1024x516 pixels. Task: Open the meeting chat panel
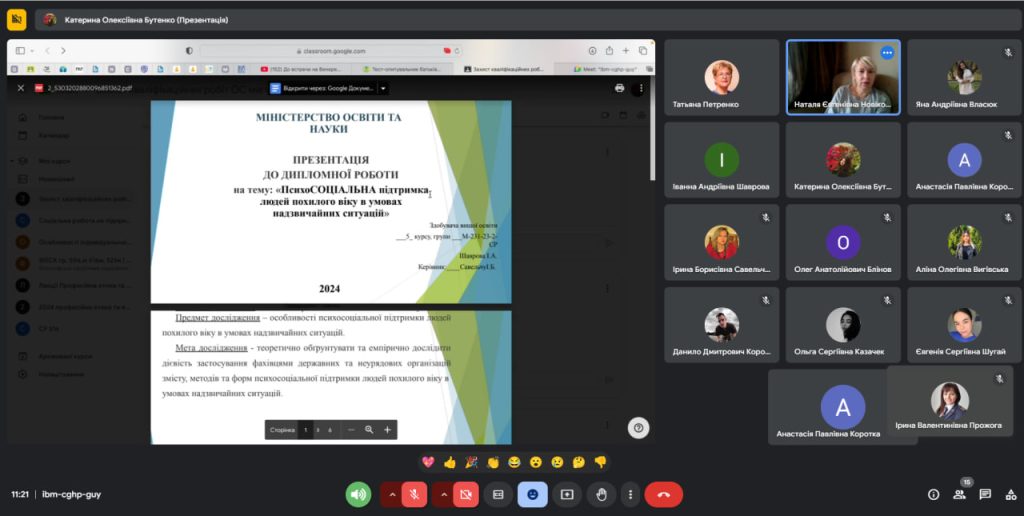[985, 494]
